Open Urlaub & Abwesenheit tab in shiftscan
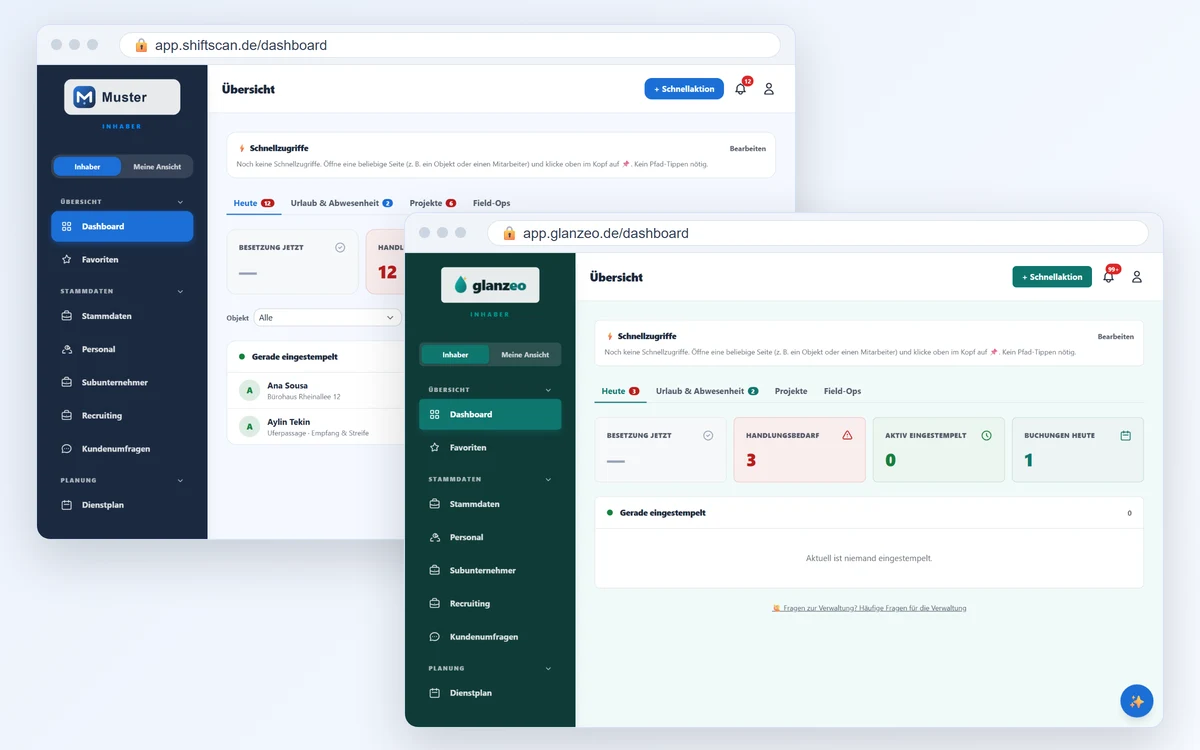The width and height of the screenshot is (1200, 750). [x=341, y=203]
